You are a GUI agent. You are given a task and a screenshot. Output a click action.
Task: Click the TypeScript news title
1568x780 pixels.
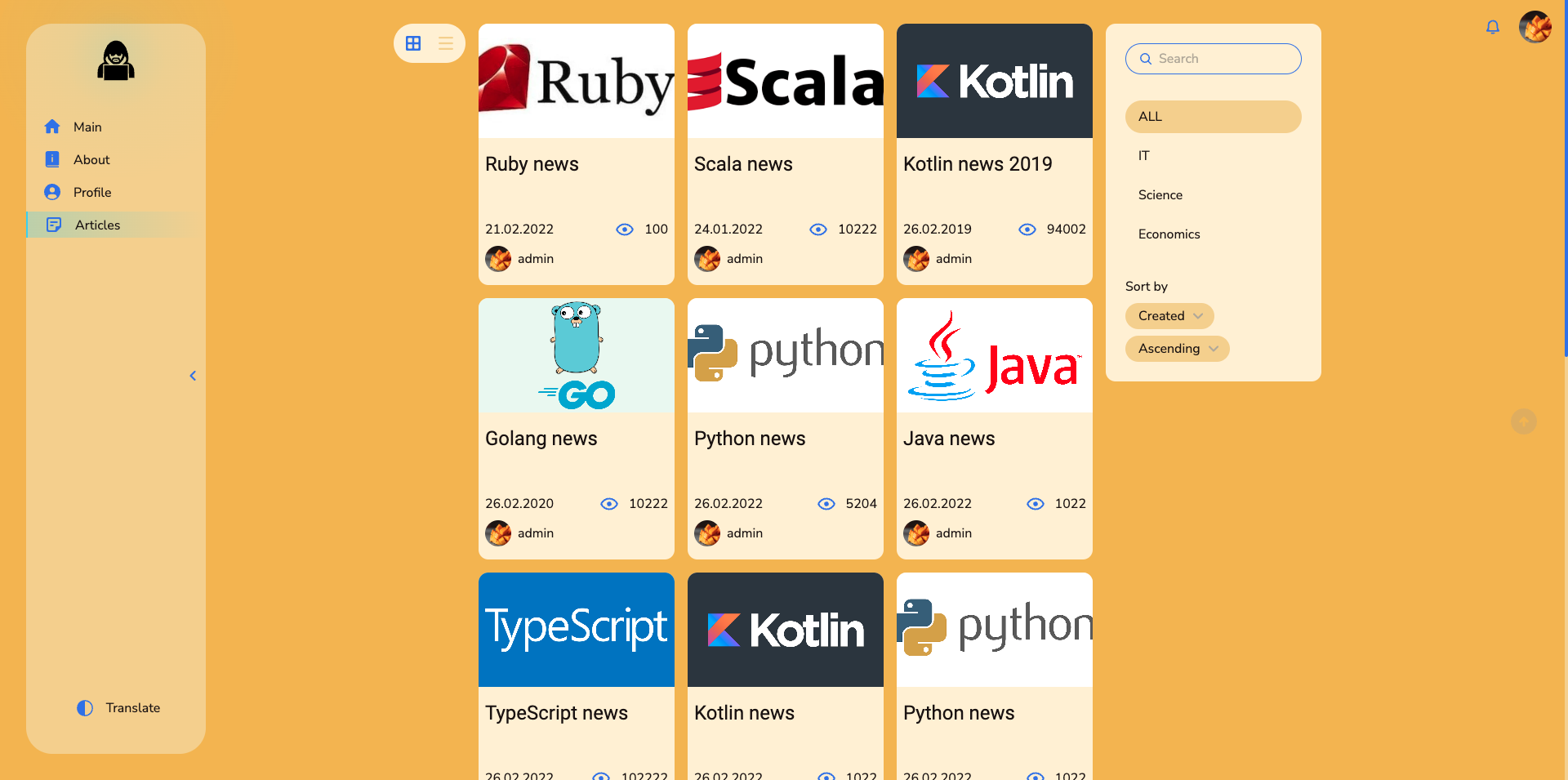point(556,713)
